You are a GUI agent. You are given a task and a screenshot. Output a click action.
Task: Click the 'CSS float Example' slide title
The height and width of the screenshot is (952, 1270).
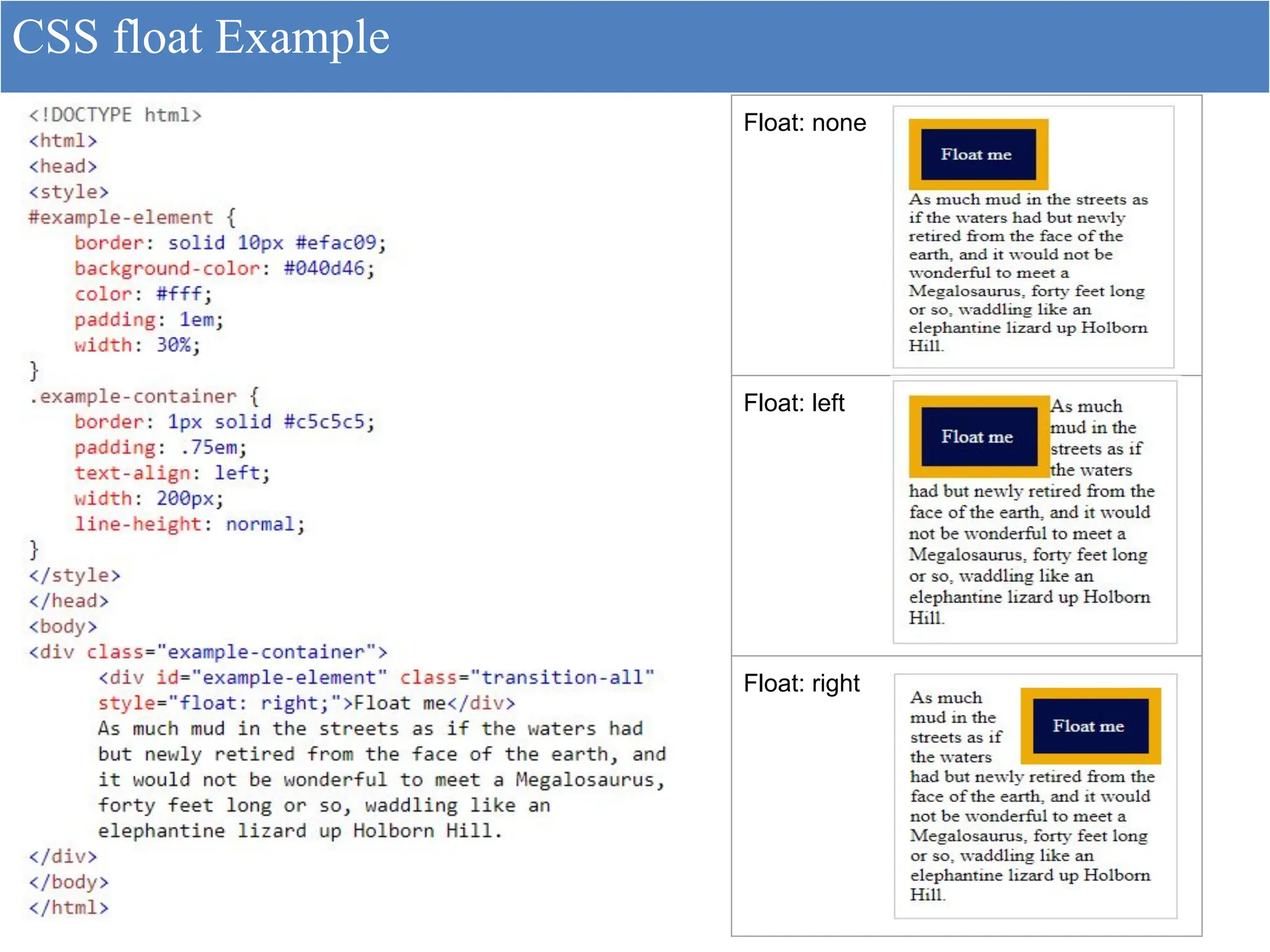click(200, 38)
